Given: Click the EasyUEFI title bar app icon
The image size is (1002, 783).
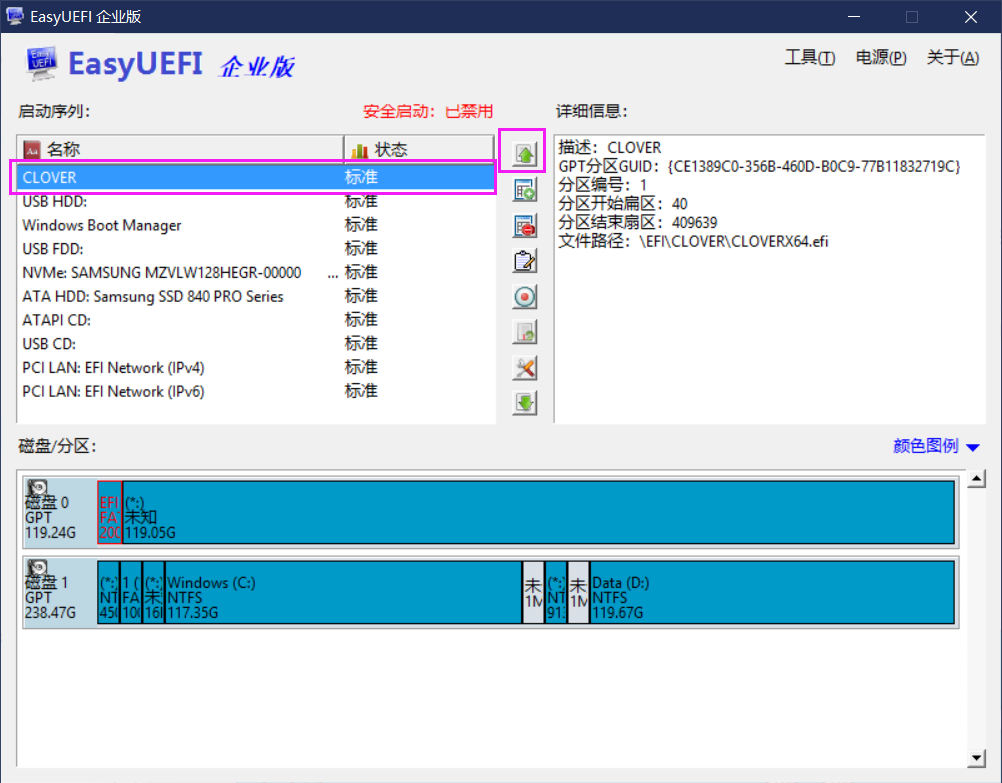Looking at the screenshot, I should click(x=14, y=16).
